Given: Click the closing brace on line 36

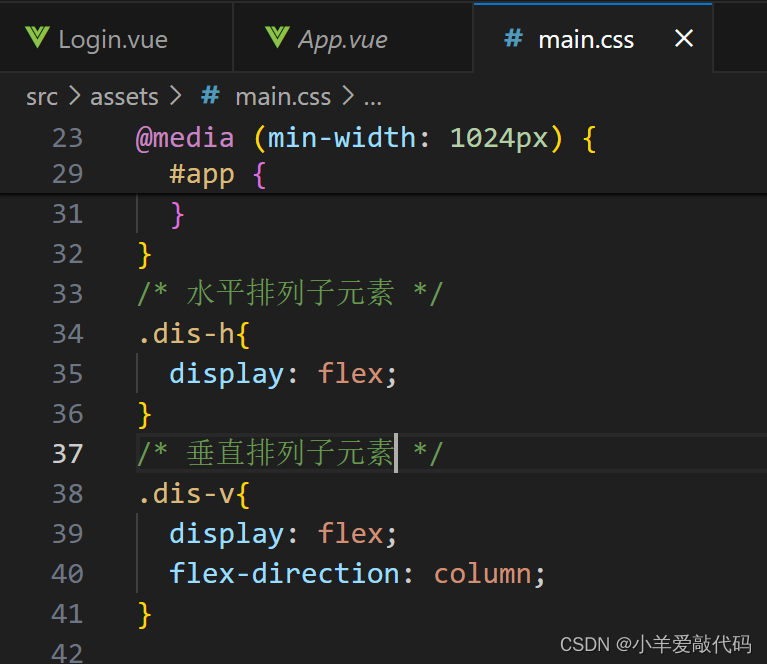Looking at the screenshot, I should coord(145,415).
